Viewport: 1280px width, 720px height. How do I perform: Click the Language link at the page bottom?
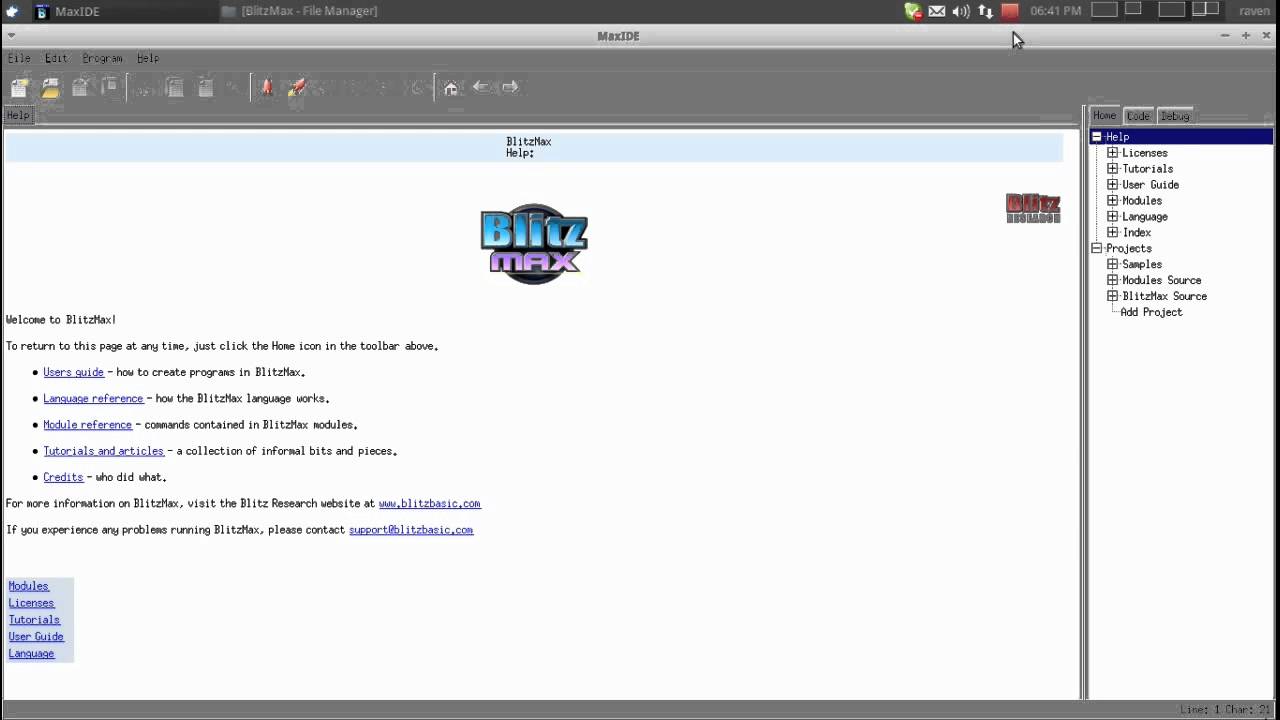point(31,654)
